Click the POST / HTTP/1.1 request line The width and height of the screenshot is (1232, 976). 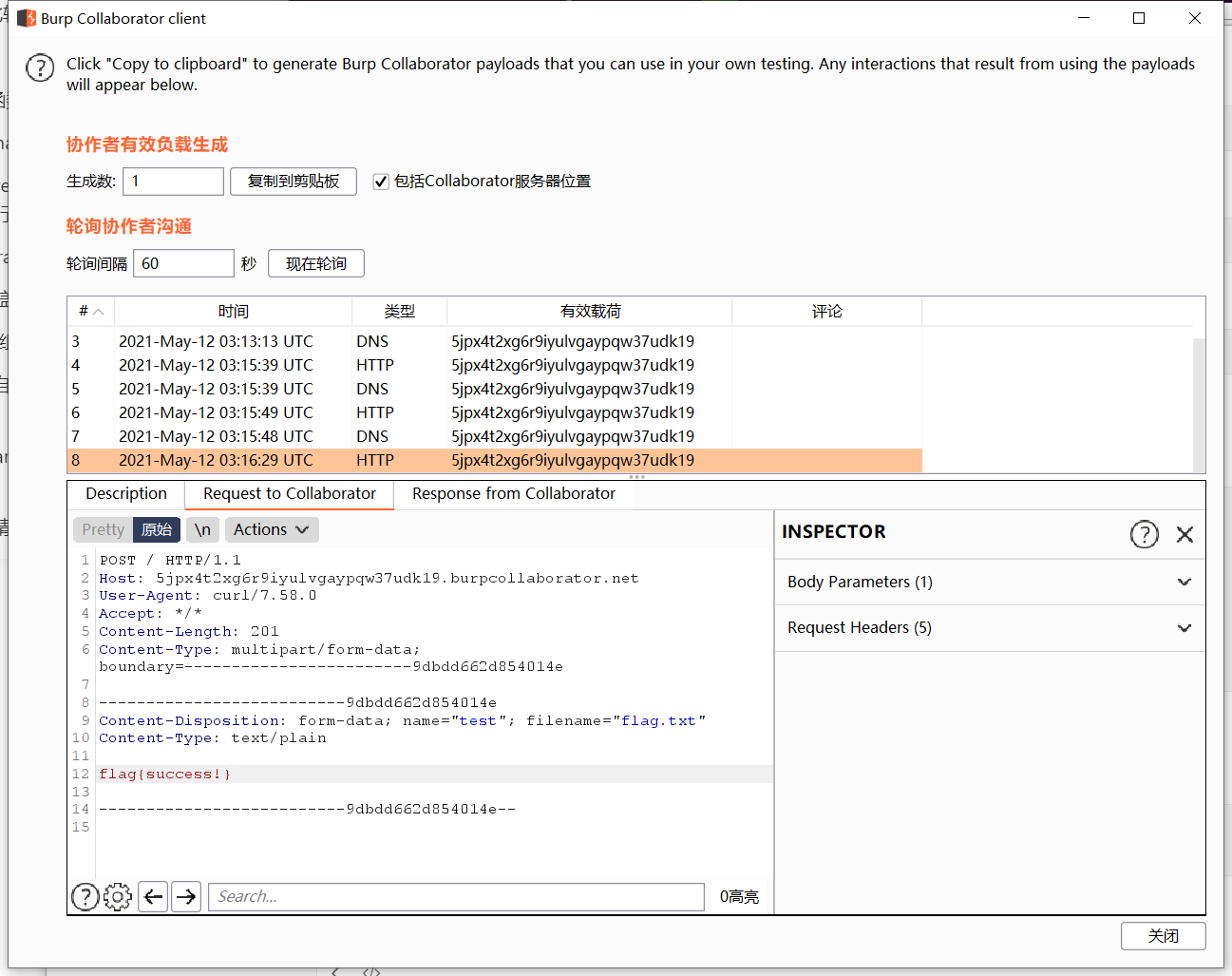pos(170,561)
